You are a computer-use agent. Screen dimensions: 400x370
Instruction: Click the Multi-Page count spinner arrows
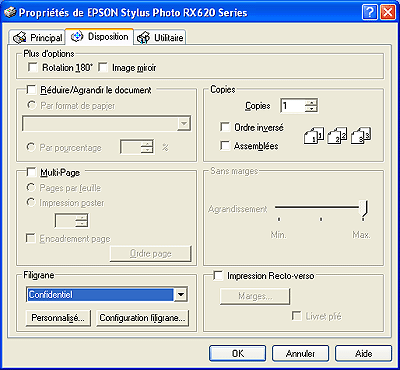point(82,221)
